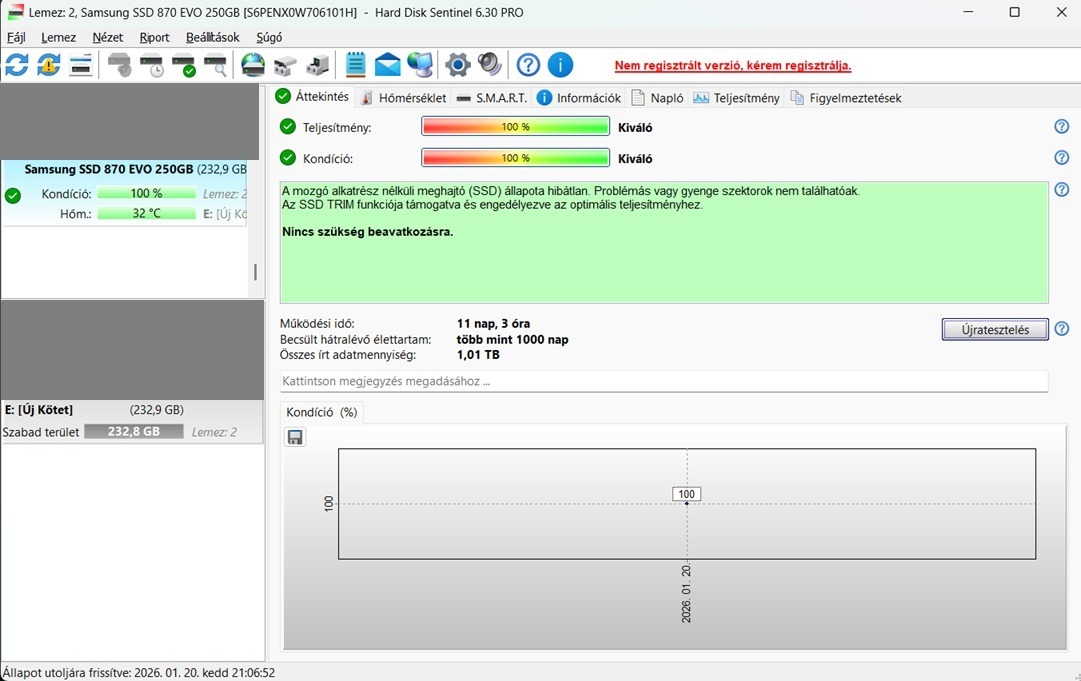The image size is (1081, 681).
Task: Click the Kondíció 100 % bar in disk list
Action: [x=147, y=194]
